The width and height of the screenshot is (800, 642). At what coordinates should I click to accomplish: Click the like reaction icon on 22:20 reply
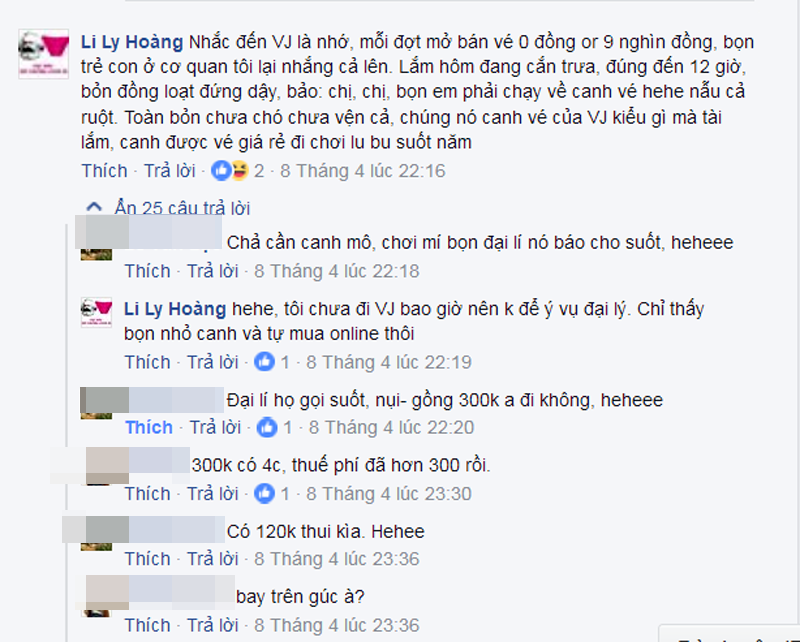[x=267, y=427]
